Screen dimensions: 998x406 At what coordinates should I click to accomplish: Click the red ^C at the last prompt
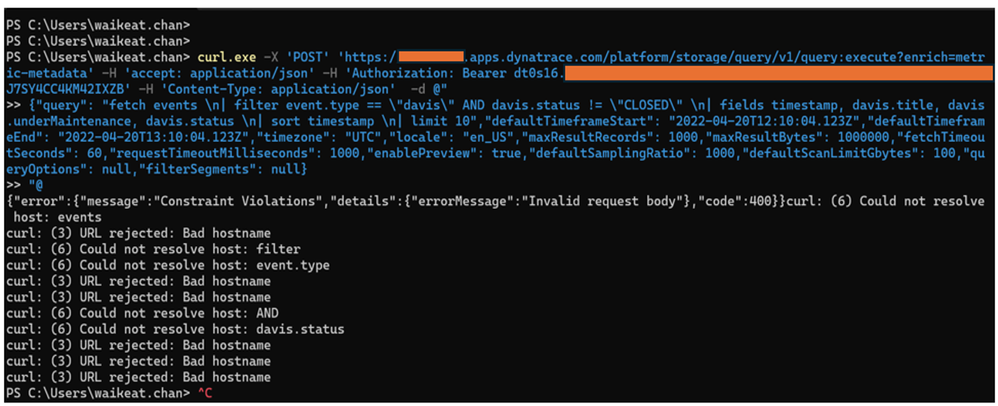(x=203, y=395)
